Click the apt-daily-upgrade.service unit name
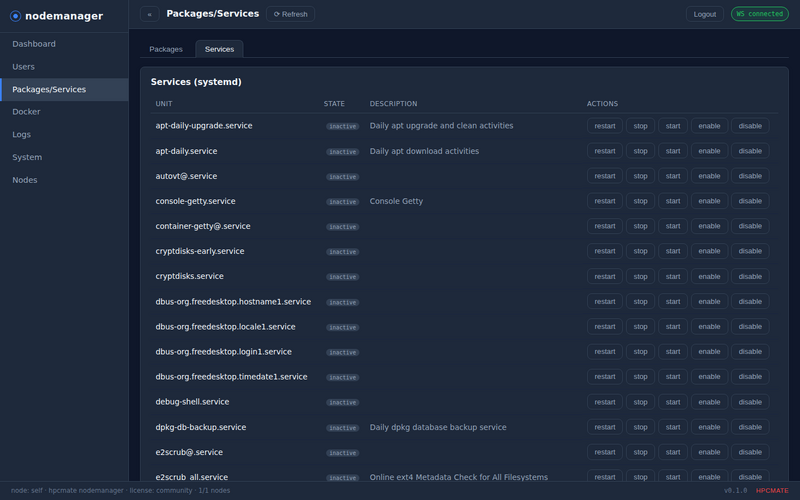The height and width of the screenshot is (500, 800). (204, 126)
